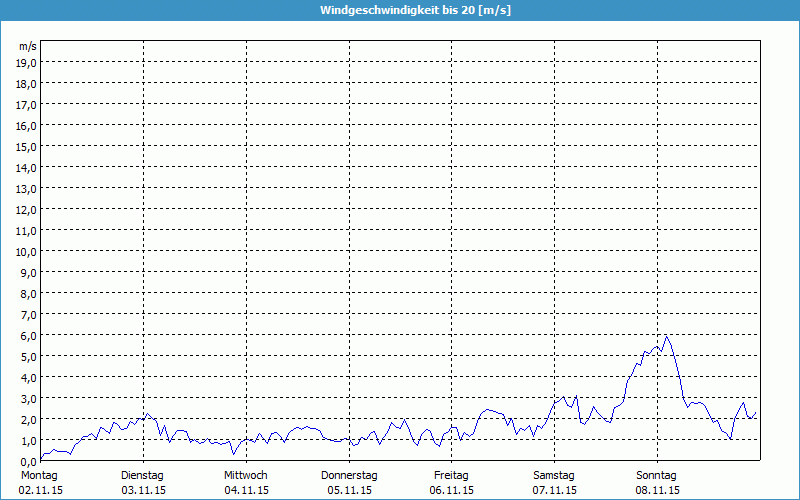The image size is (800, 500).
Task: Click the '19,0' y-axis value
Action: coord(26,63)
